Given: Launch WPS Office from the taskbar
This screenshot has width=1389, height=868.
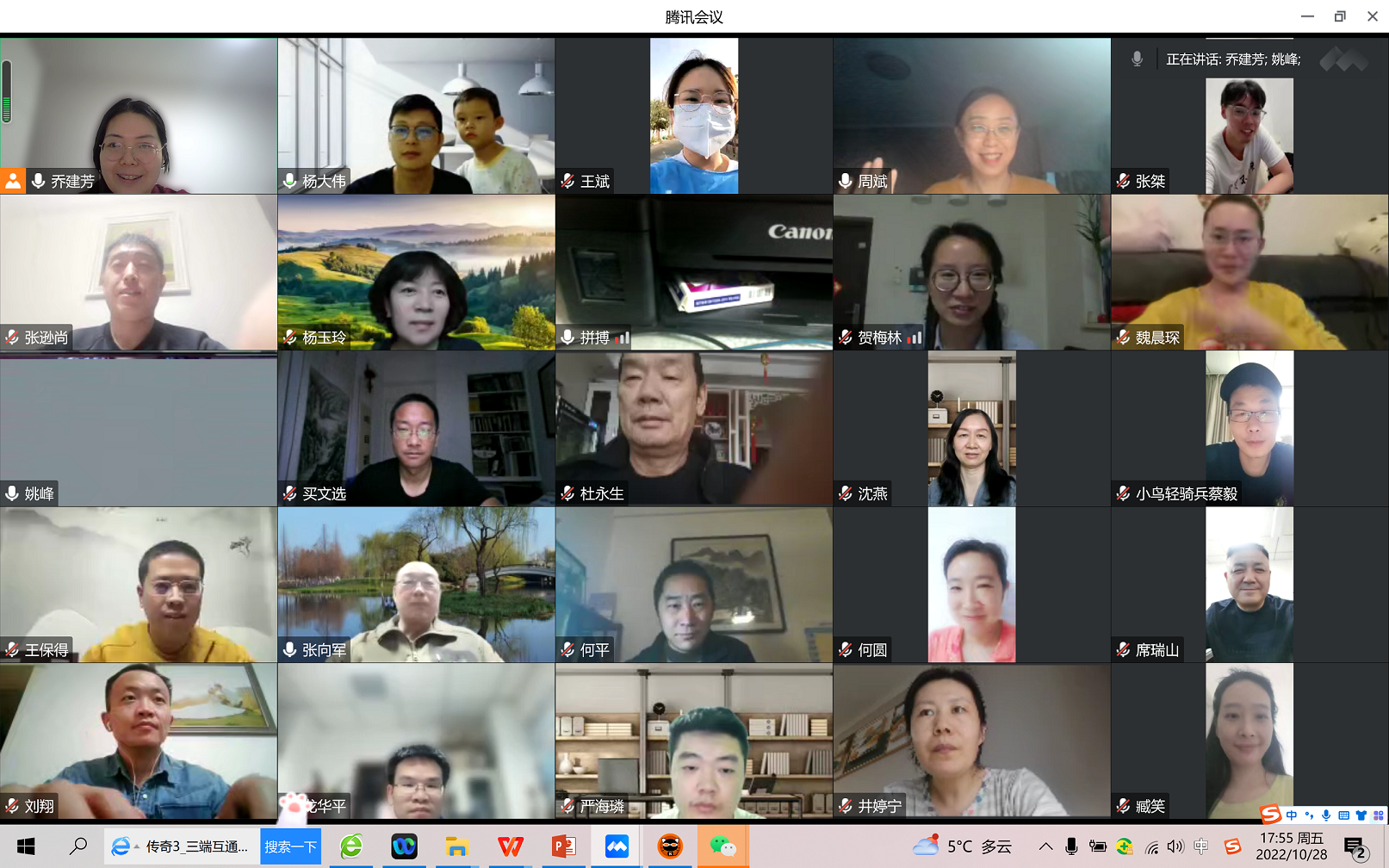Looking at the screenshot, I should (x=510, y=846).
